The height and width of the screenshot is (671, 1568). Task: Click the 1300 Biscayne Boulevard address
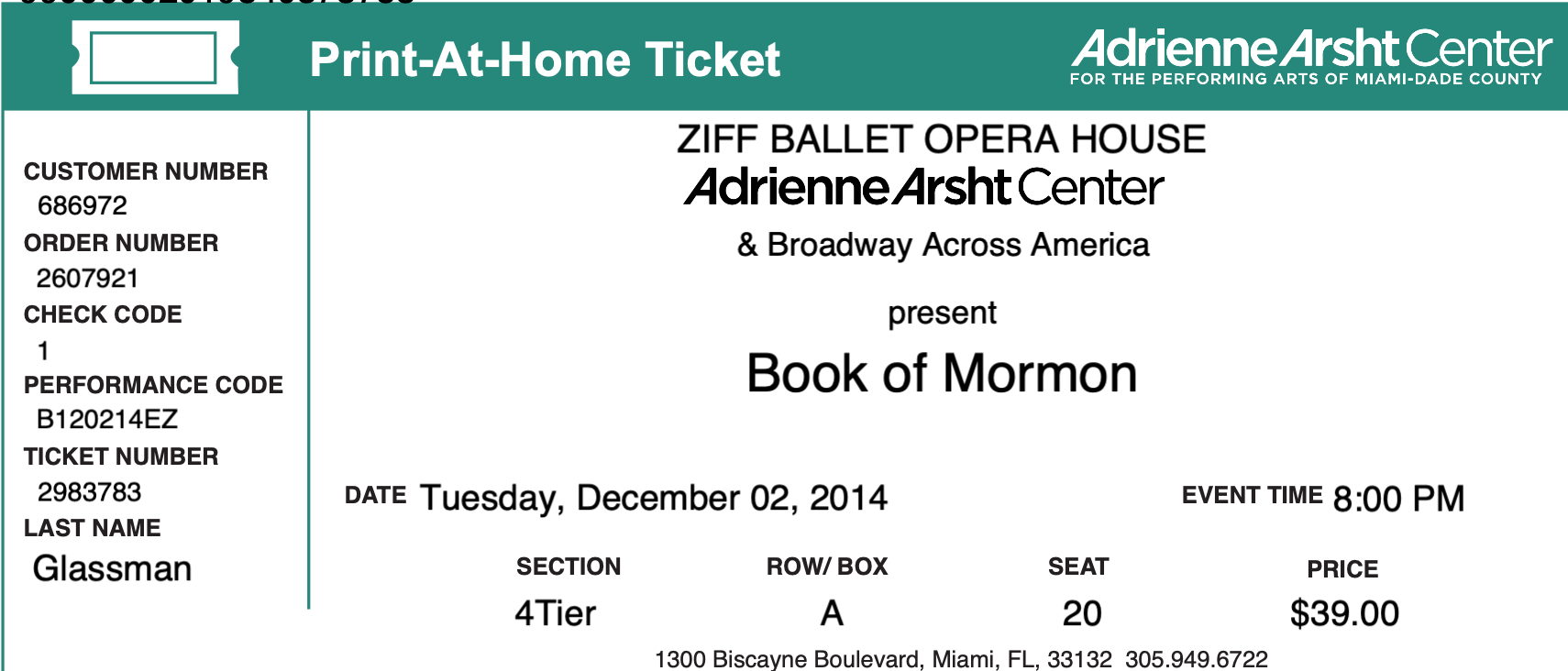[x=883, y=659]
